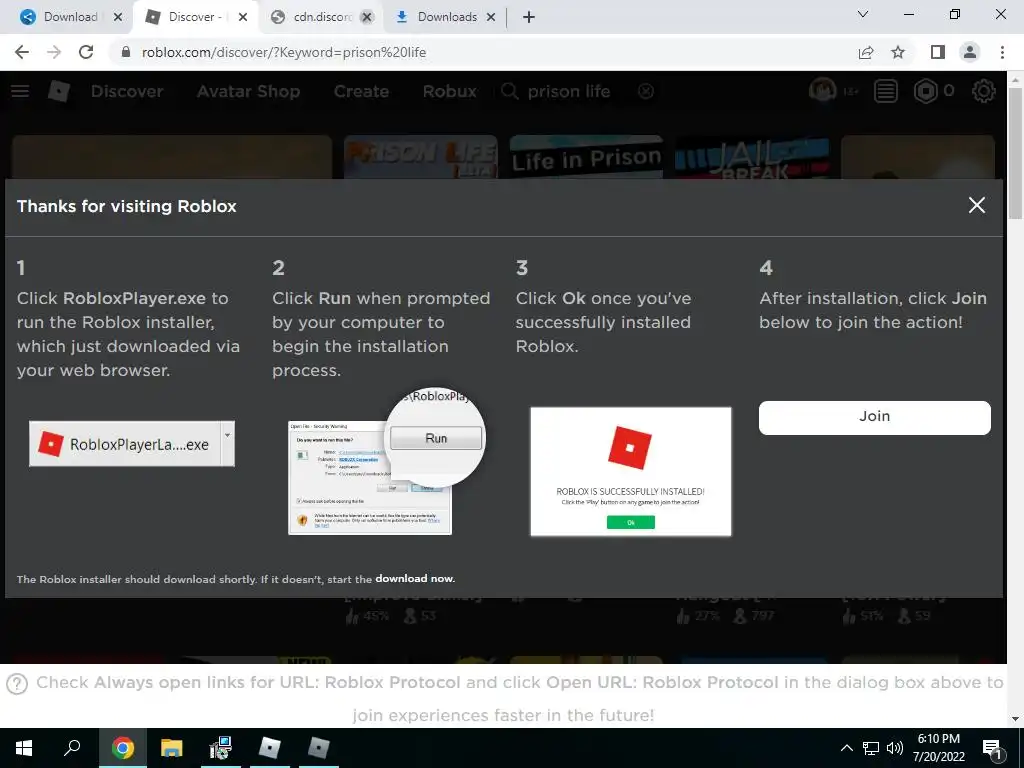Open the network status tray icon
Screen dimensions: 1024x768
[x=871, y=748]
